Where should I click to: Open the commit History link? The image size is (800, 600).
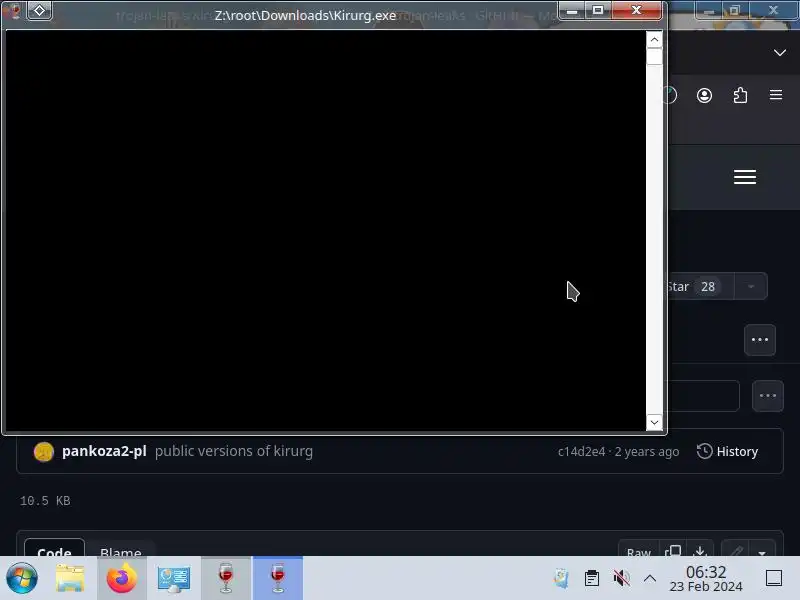pos(728,452)
